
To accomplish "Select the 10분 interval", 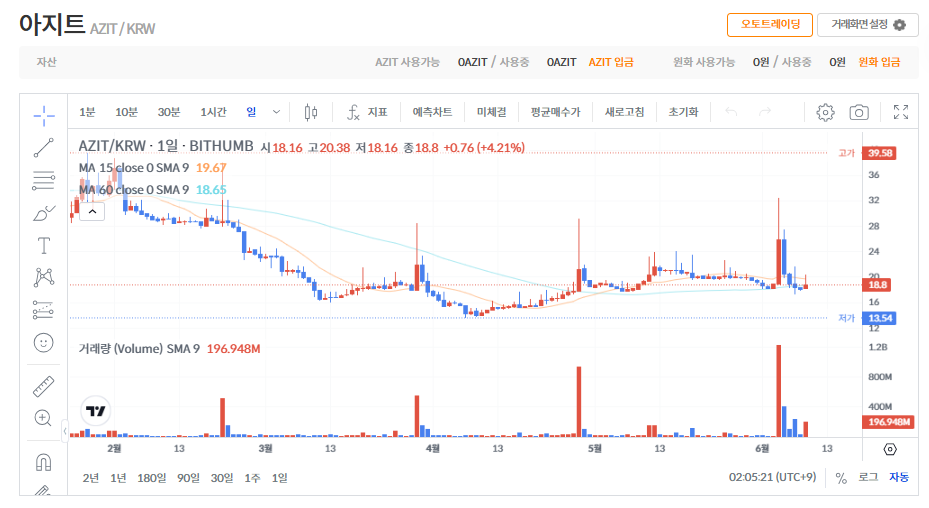I will (126, 112).
